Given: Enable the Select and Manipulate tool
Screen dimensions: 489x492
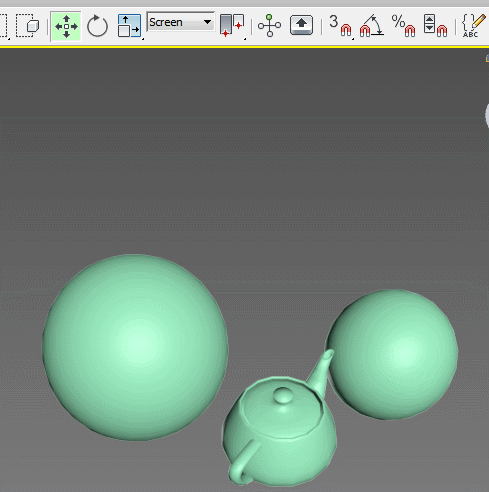Looking at the screenshot, I should tap(269, 26).
